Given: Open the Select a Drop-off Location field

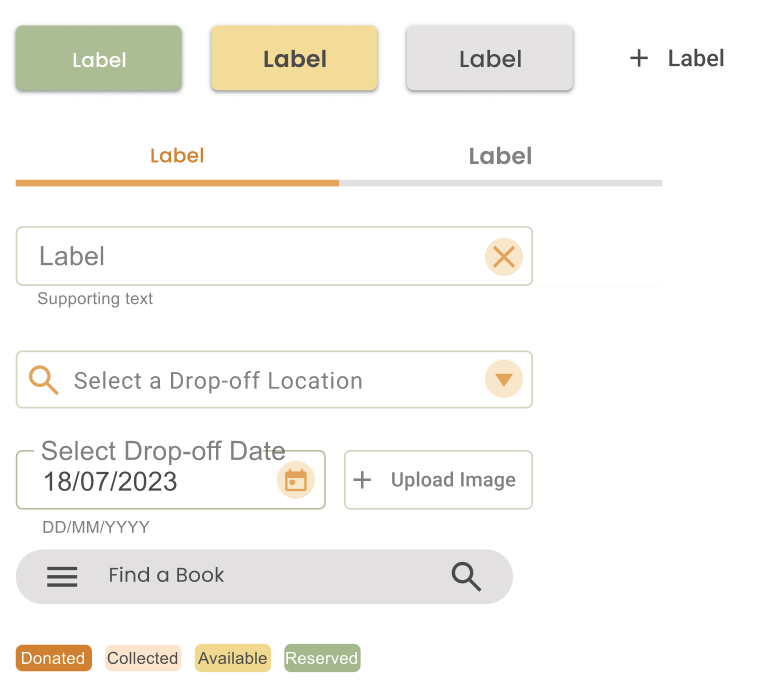Looking at the screenshot, I should tap(274, 379).
